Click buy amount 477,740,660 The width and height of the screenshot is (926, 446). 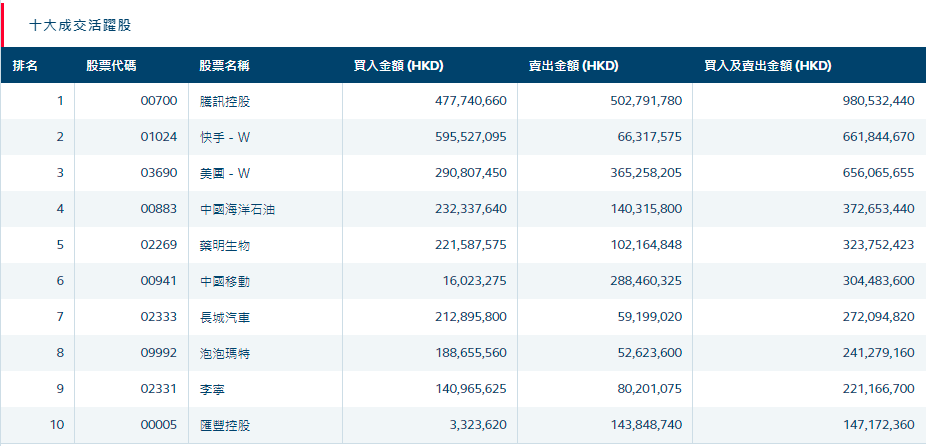(x=471, y=101)
